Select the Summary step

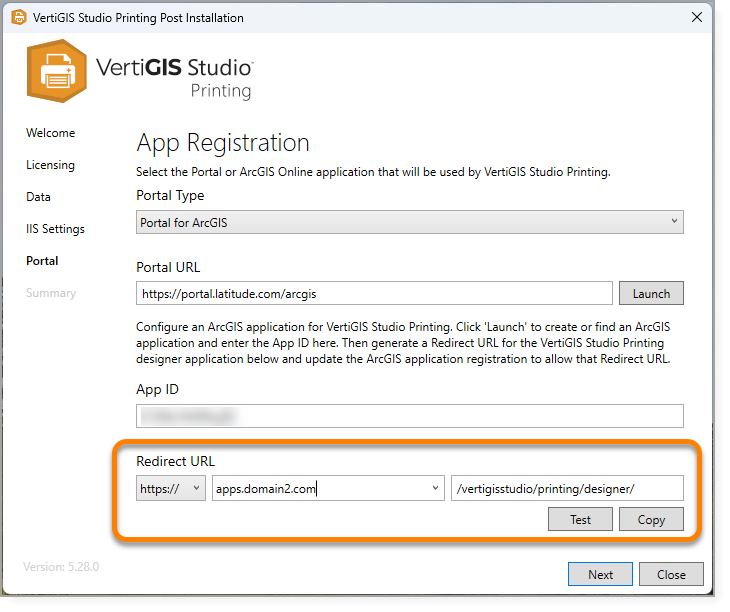coord(51,293)
